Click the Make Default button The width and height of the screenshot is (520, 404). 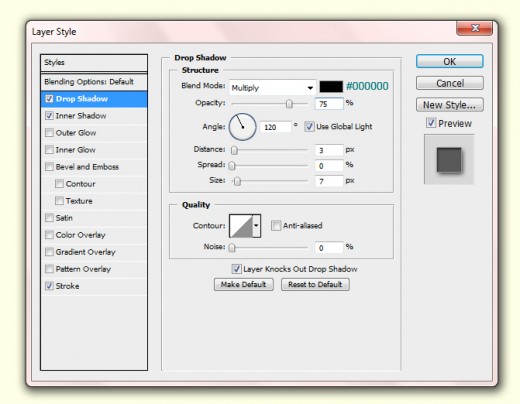(244, 284)
